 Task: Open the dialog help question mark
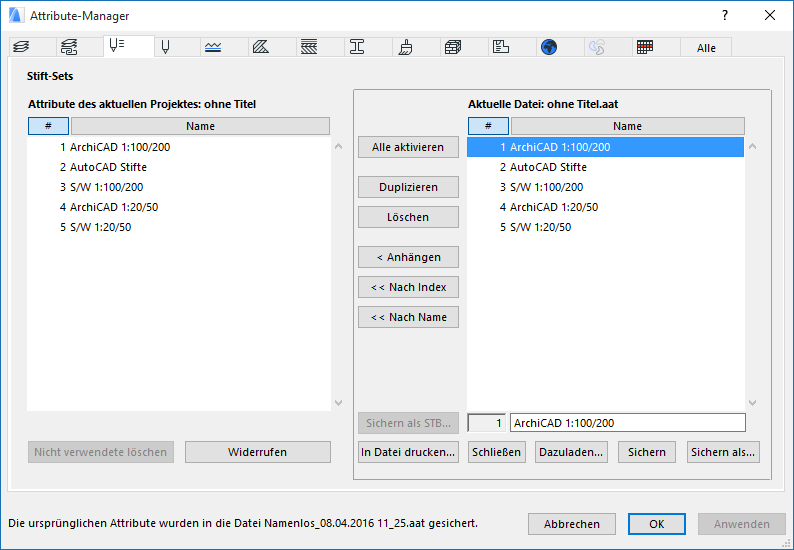click(x=725, y=15)
